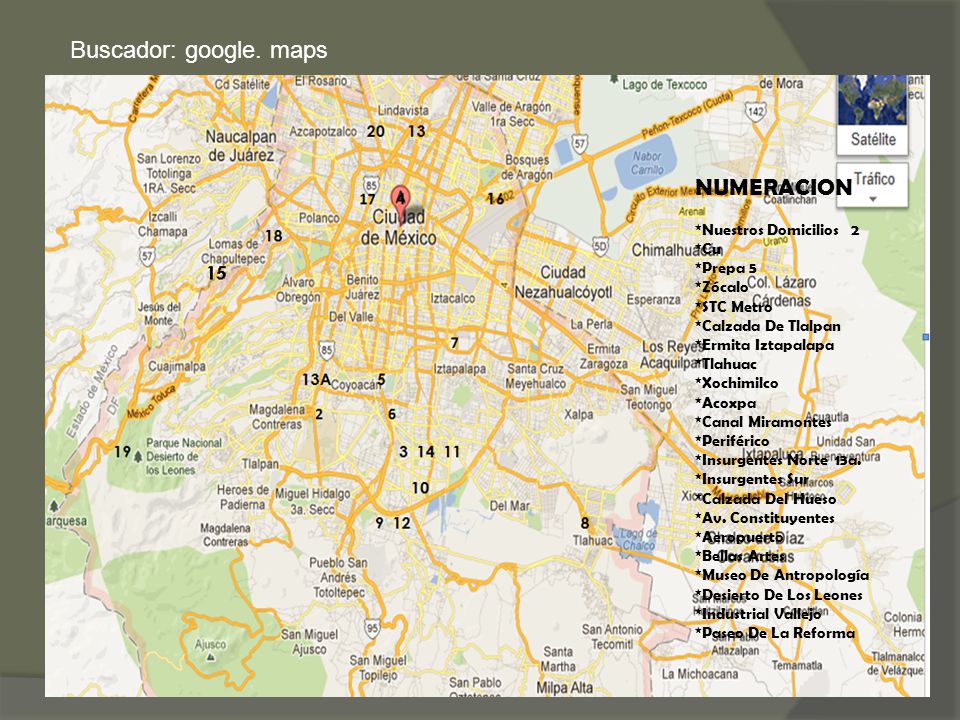Click number 16 near Bosques de Aragón
The width and height of the screenshot is (960, 720).
495,199
